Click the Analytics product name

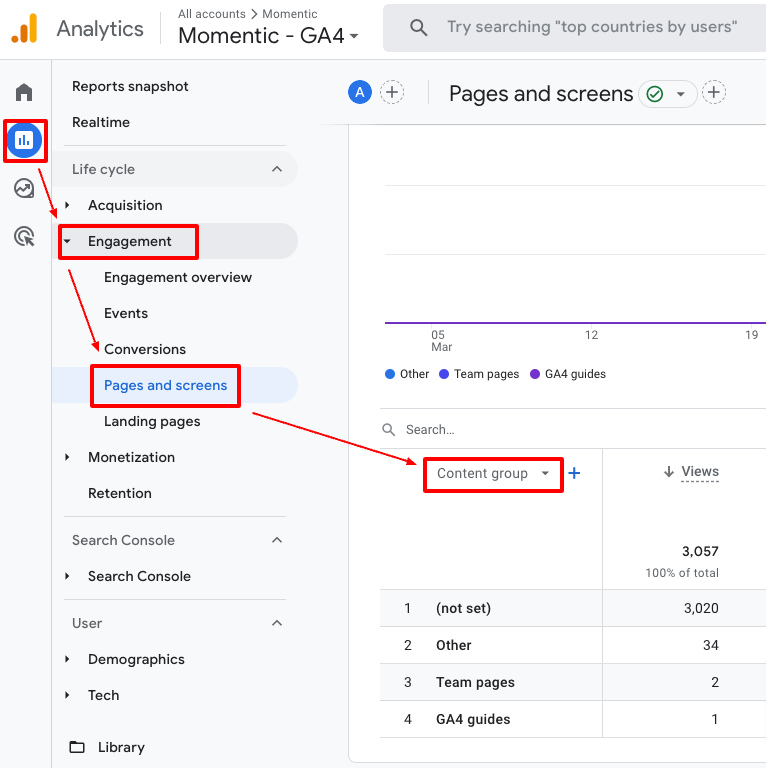[100, 29]
